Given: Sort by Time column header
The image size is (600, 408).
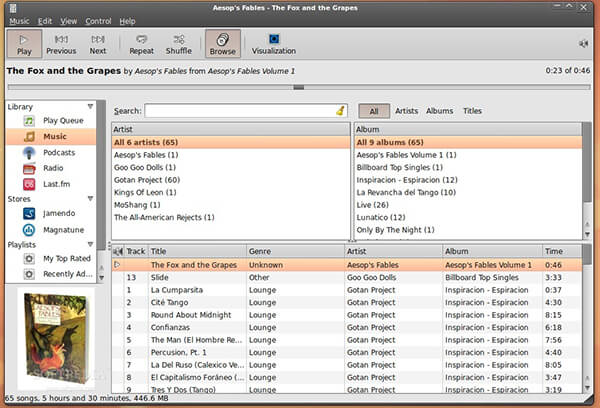Looking at the screenshot, I should point(562,251).
